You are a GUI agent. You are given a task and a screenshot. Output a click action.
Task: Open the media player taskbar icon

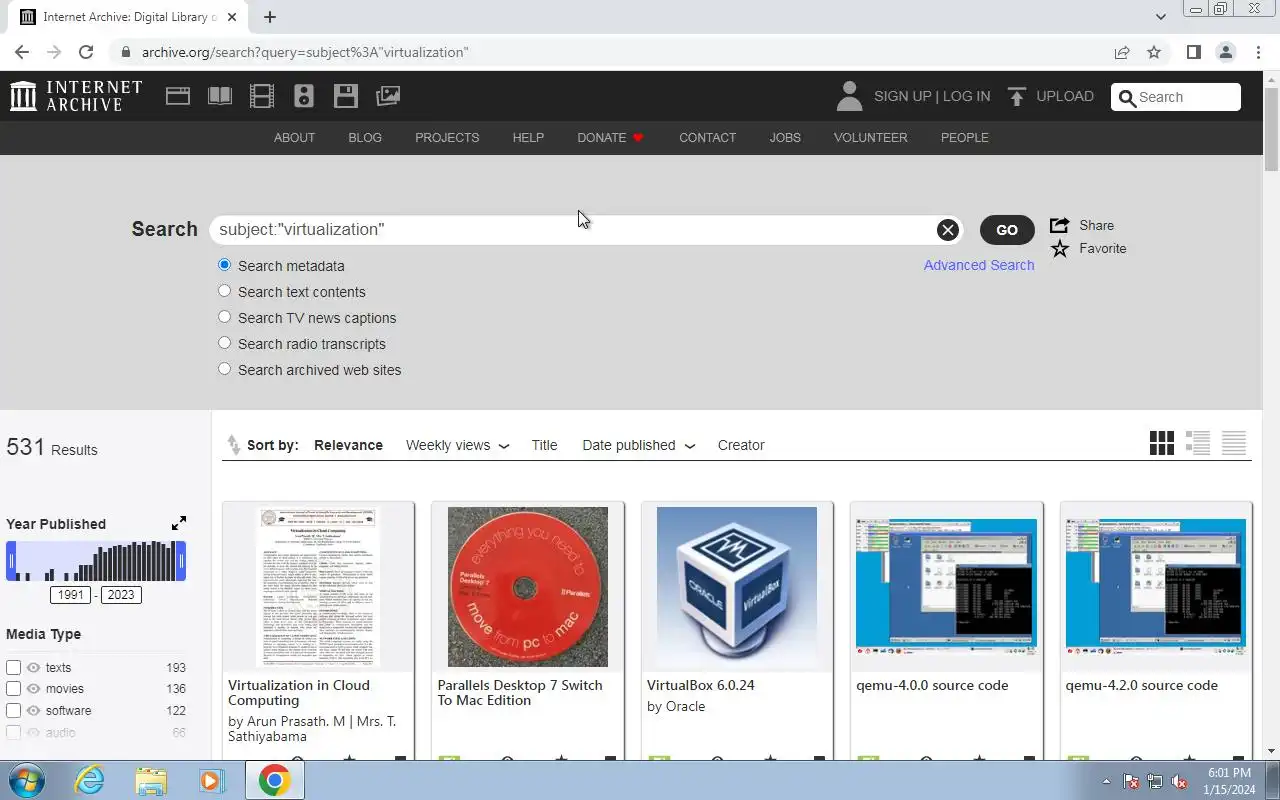pyautogui.click(x=212, y=780)
